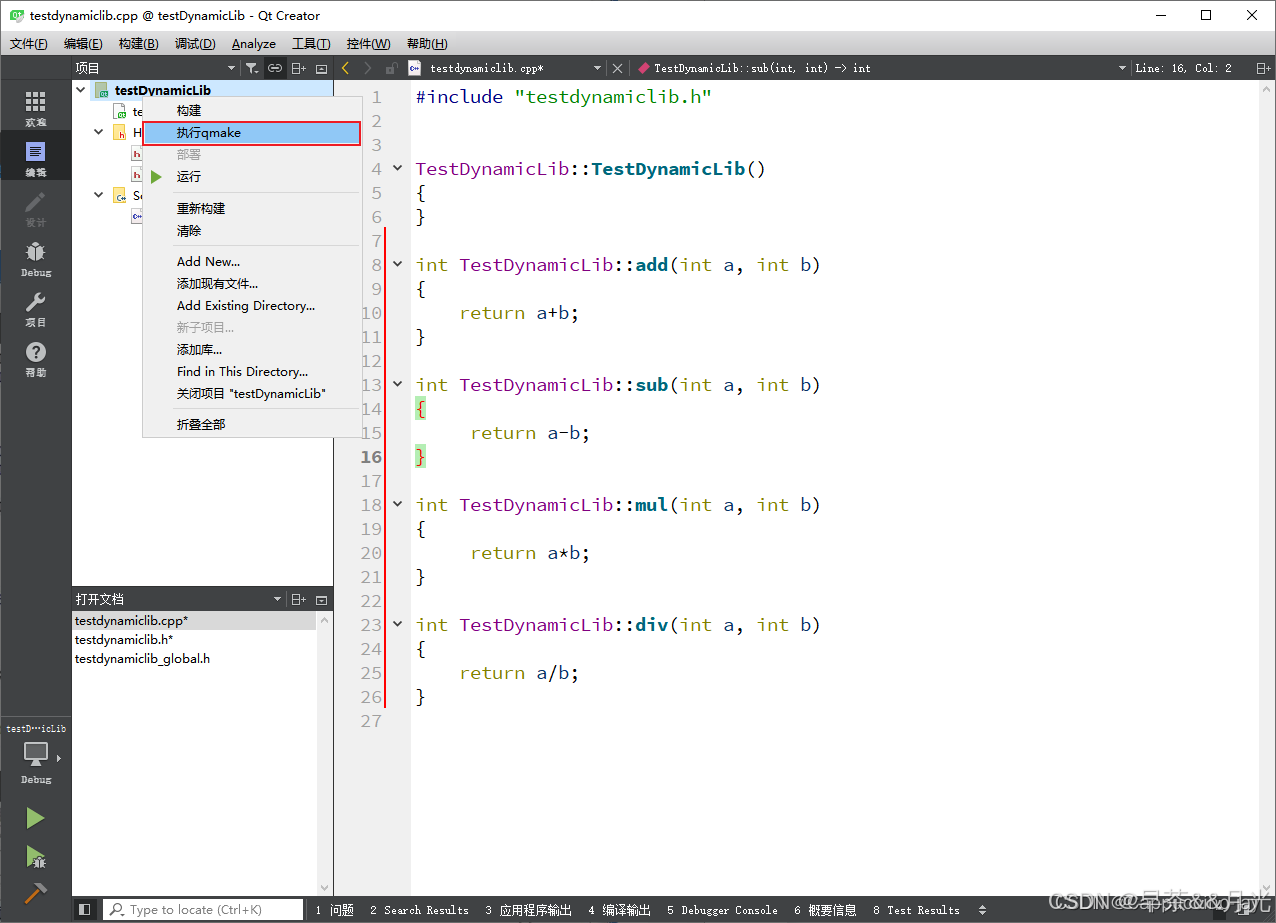The image size is (1276, 923).
Task: Open the 构建(B) menu
Action: pyautogui.click(x=138, y=44)
